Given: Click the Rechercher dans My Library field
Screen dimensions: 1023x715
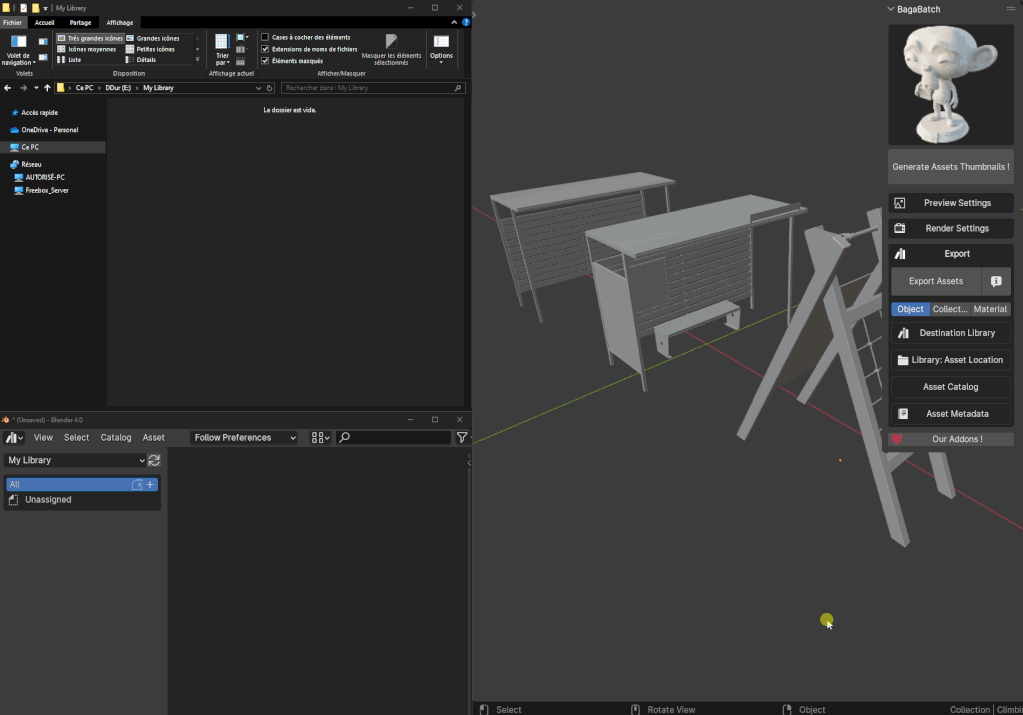Looking at the screenshot, I should (x=373, y=88).
